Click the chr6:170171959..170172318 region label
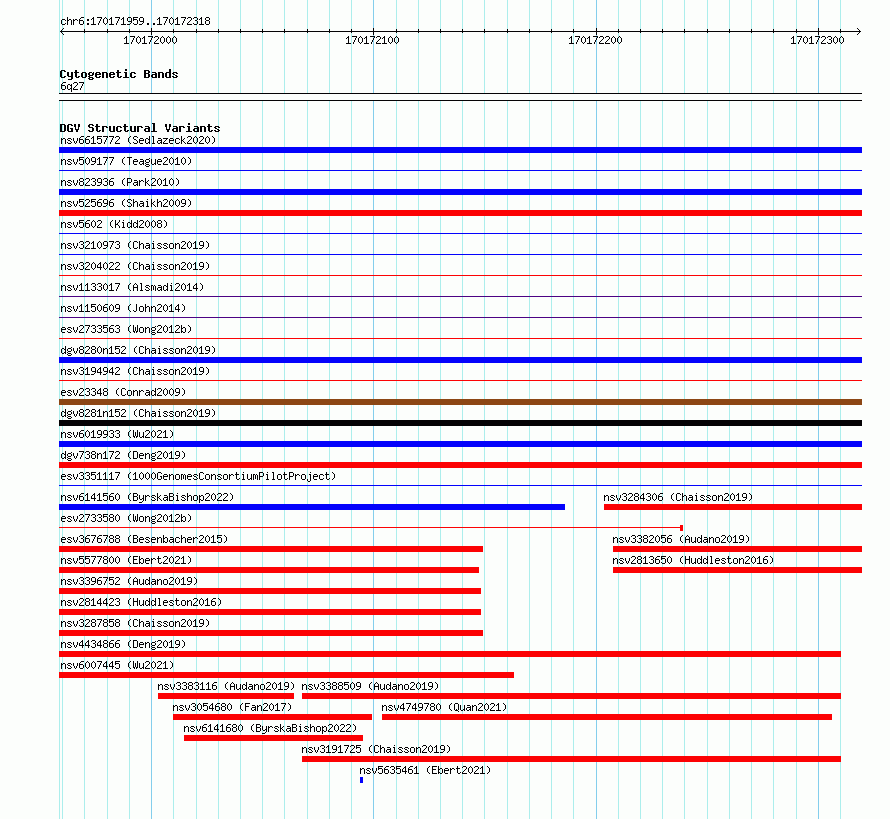Image resolution: width=890 pixels, height=819 pixels. [x=135, y=22]
